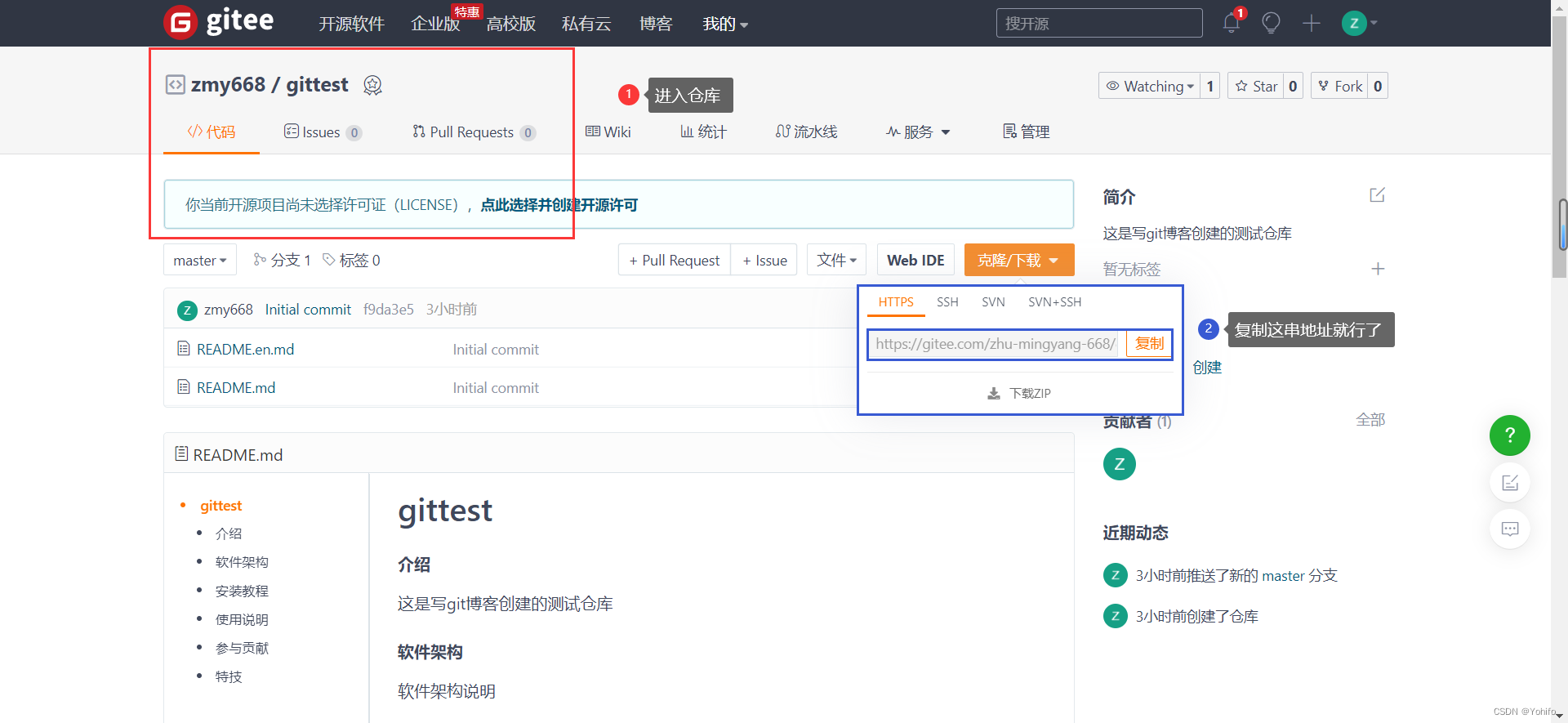
Task: Click the edit icon next to 简介
Action: tap(1377, 195)
